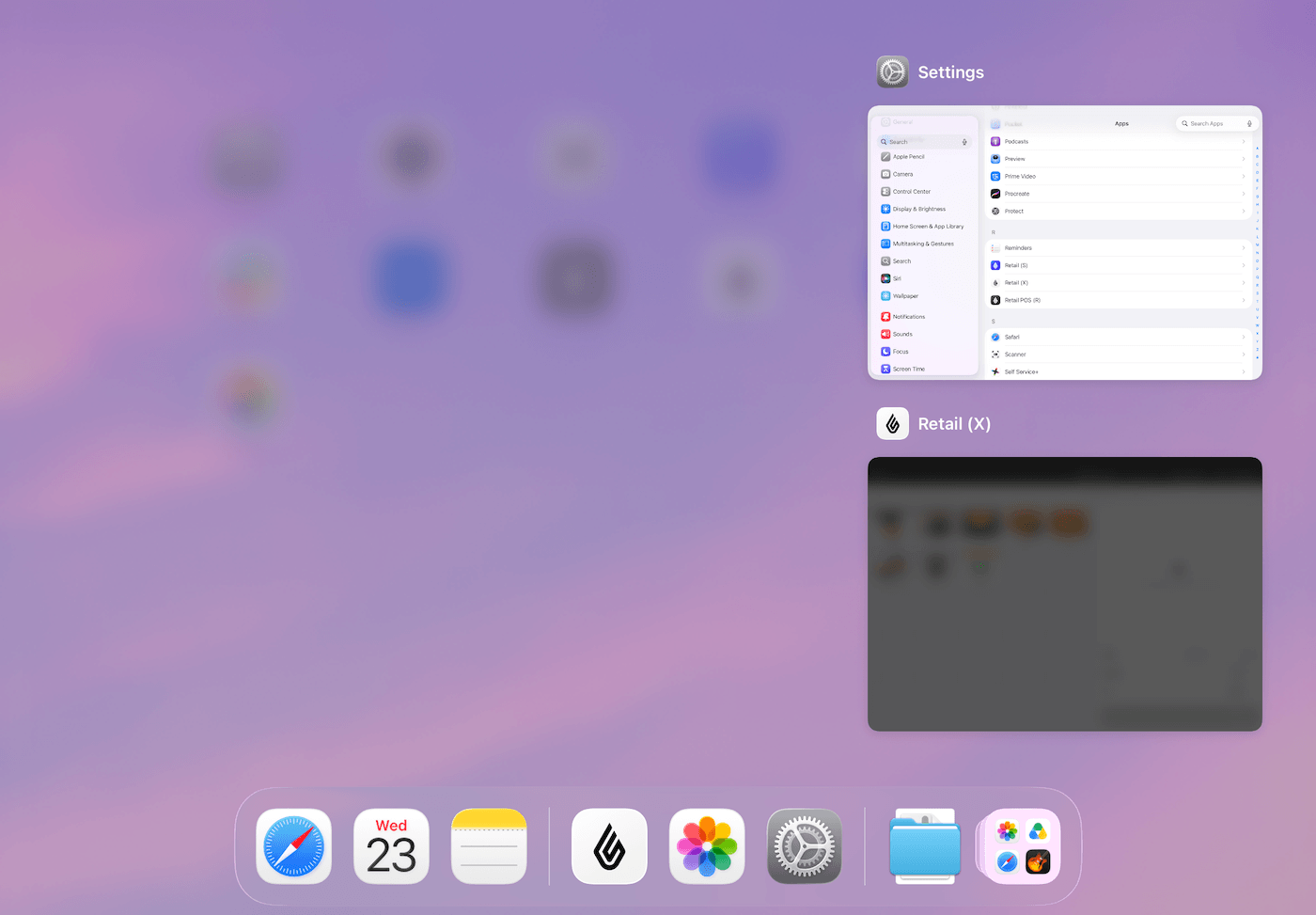Launch the Settings gear icon in the dock
The height and width of the screenshot is (915, 1316).
[x=805, y=846]
